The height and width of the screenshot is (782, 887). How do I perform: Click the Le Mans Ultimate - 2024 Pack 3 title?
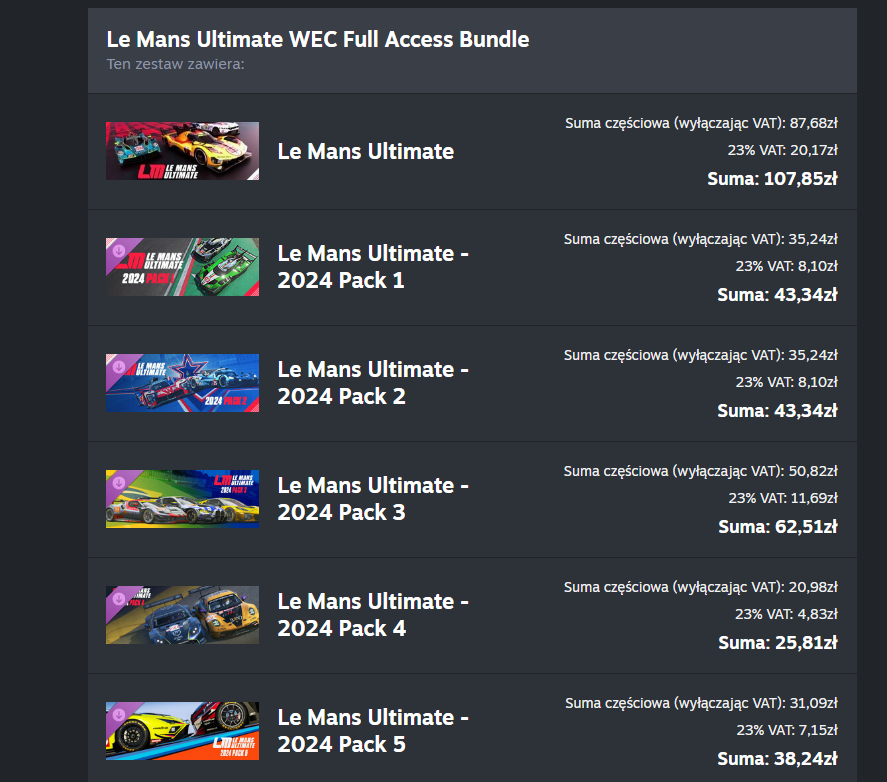coord(373,499)
